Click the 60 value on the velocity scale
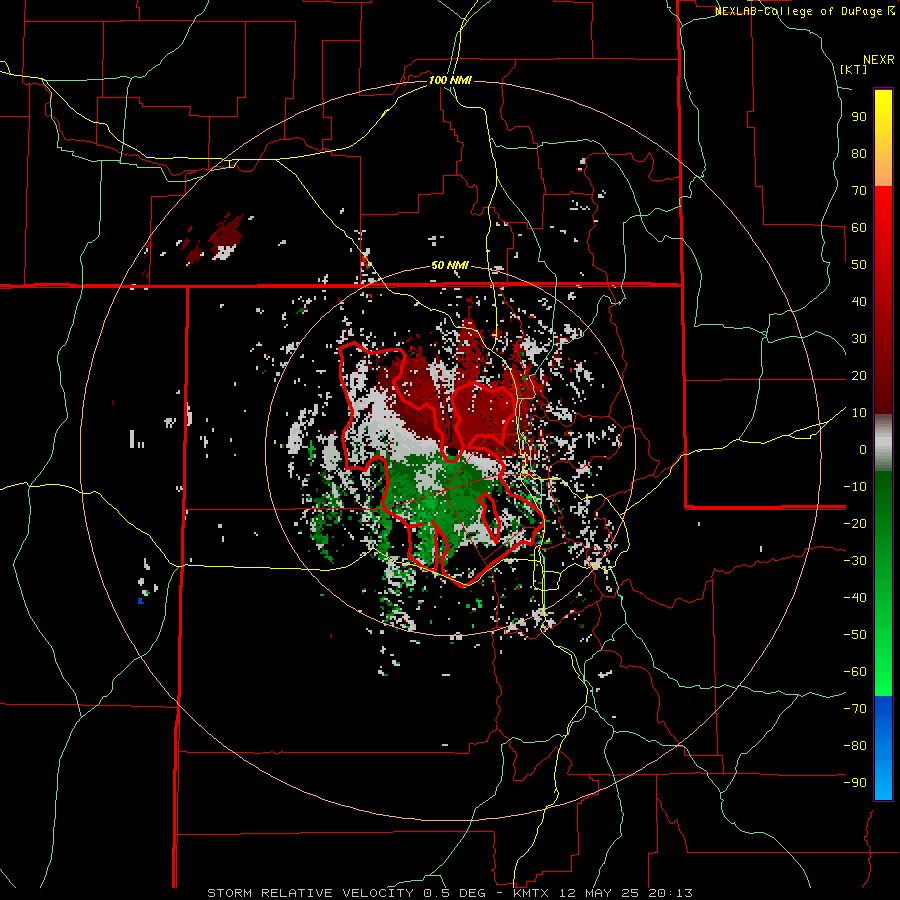Viewport: 900px width, 900px height. coord(859,227)
